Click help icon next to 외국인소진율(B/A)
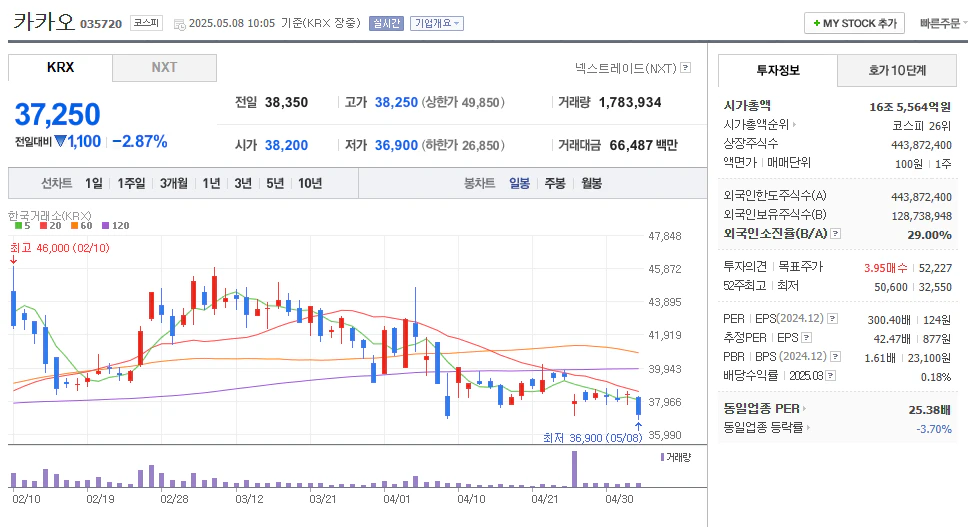This screenshot has height=527, width=974. tap(835, 234)
